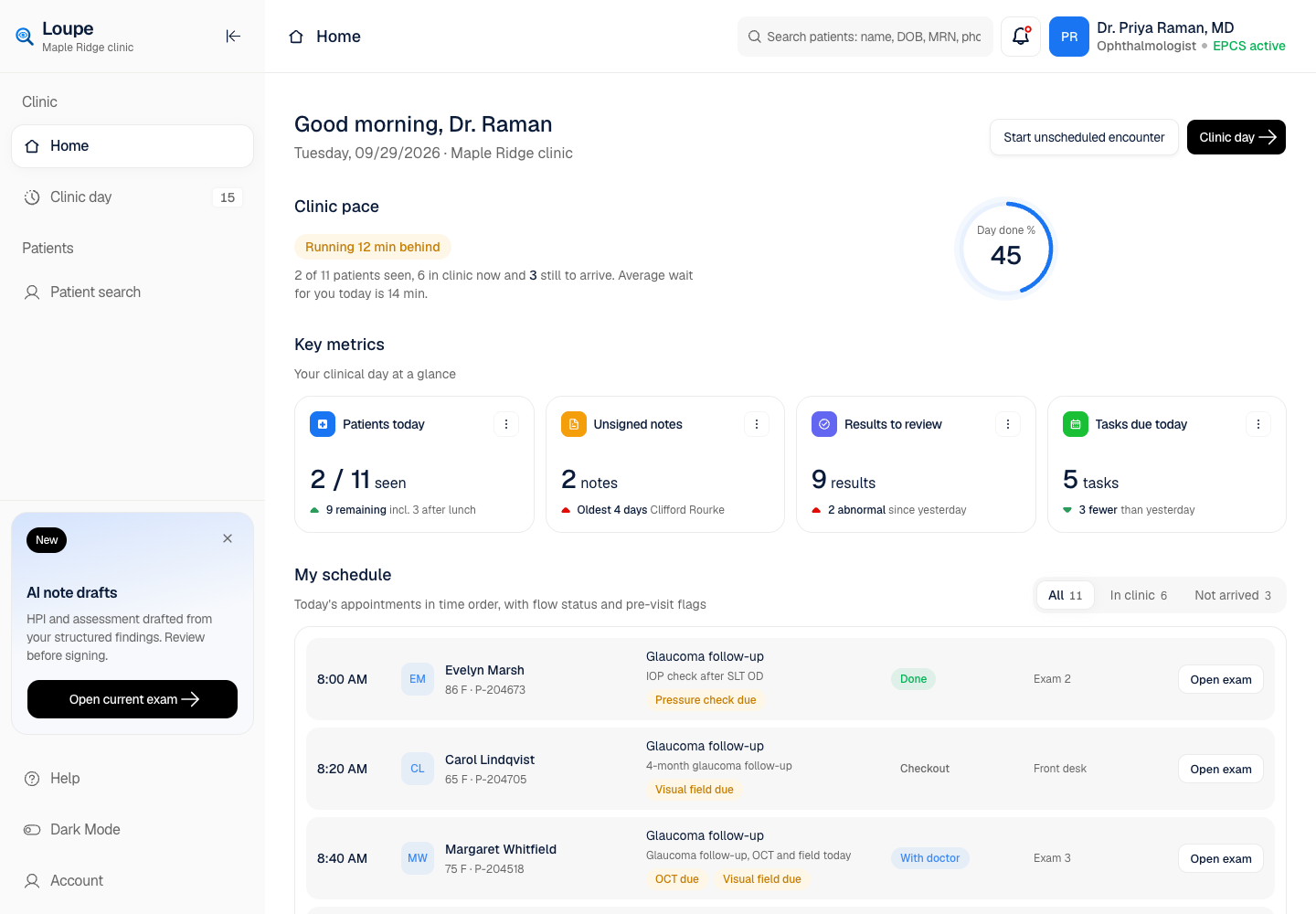The width and height of the screenshot is (1316, 914).
Task: Click the orange Unsigned notes card icon
Action: [x=574, y=424]
